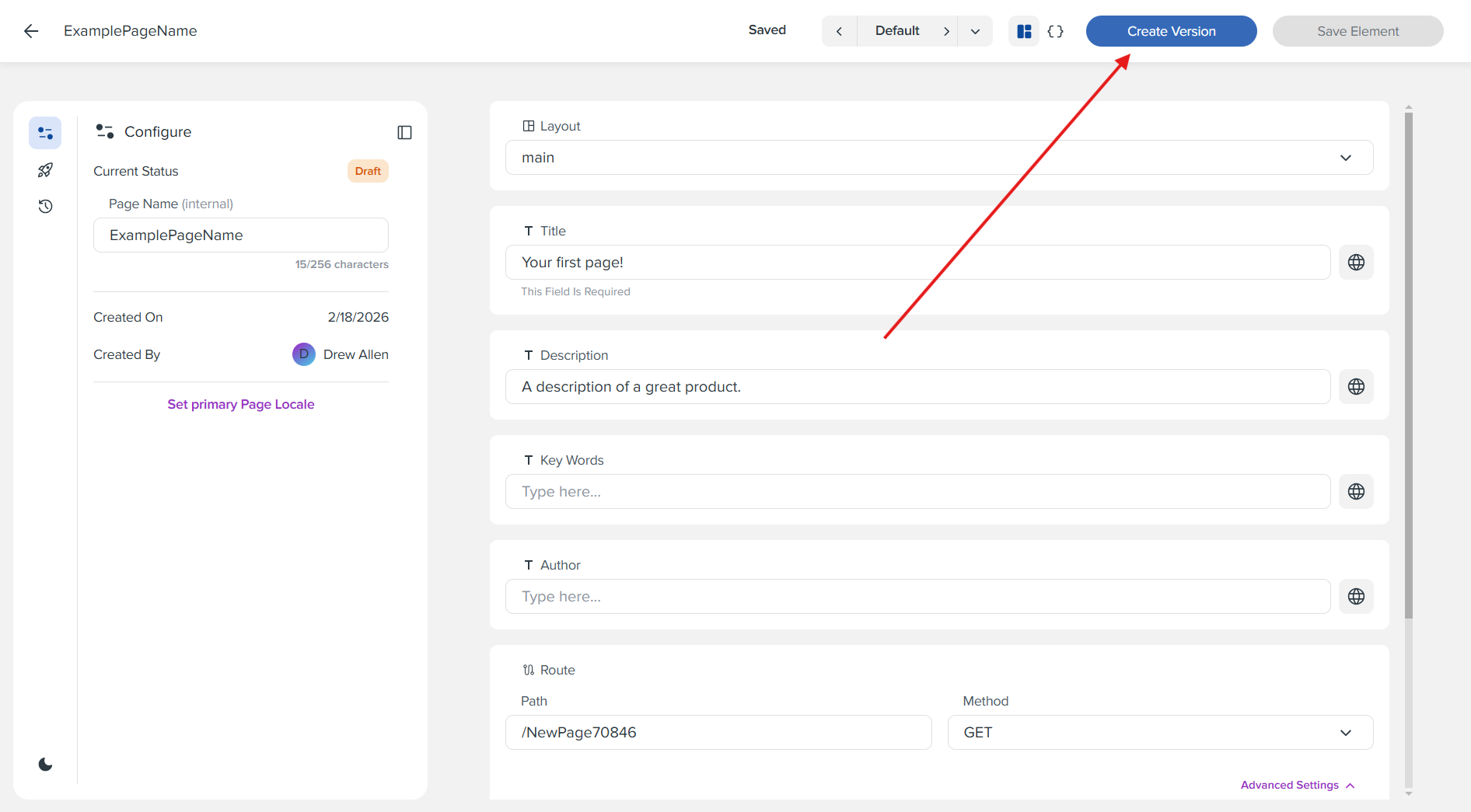Open the code braces view

[1056, 31]
